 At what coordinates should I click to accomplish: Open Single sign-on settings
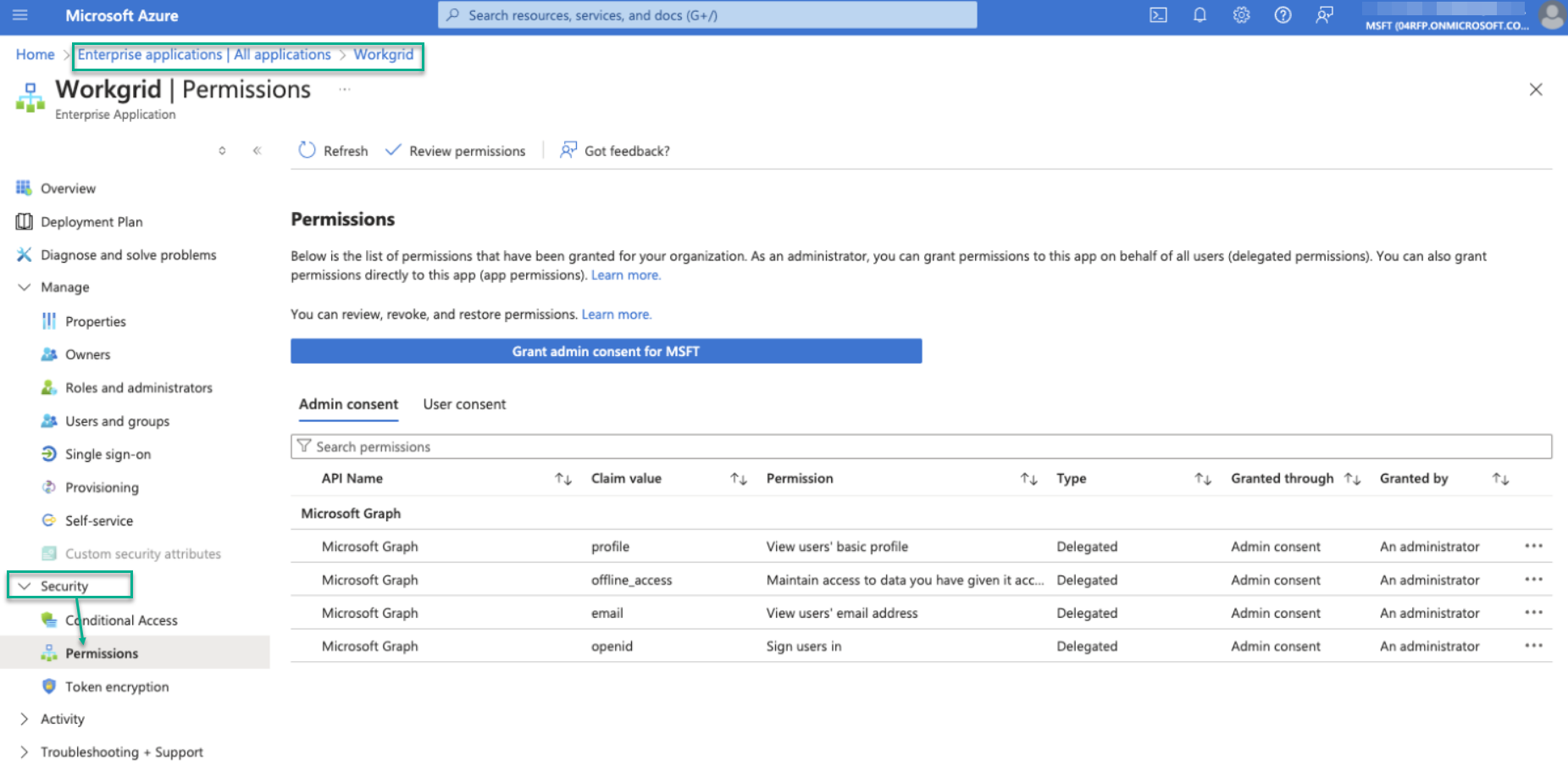click(x=108, y=454)
